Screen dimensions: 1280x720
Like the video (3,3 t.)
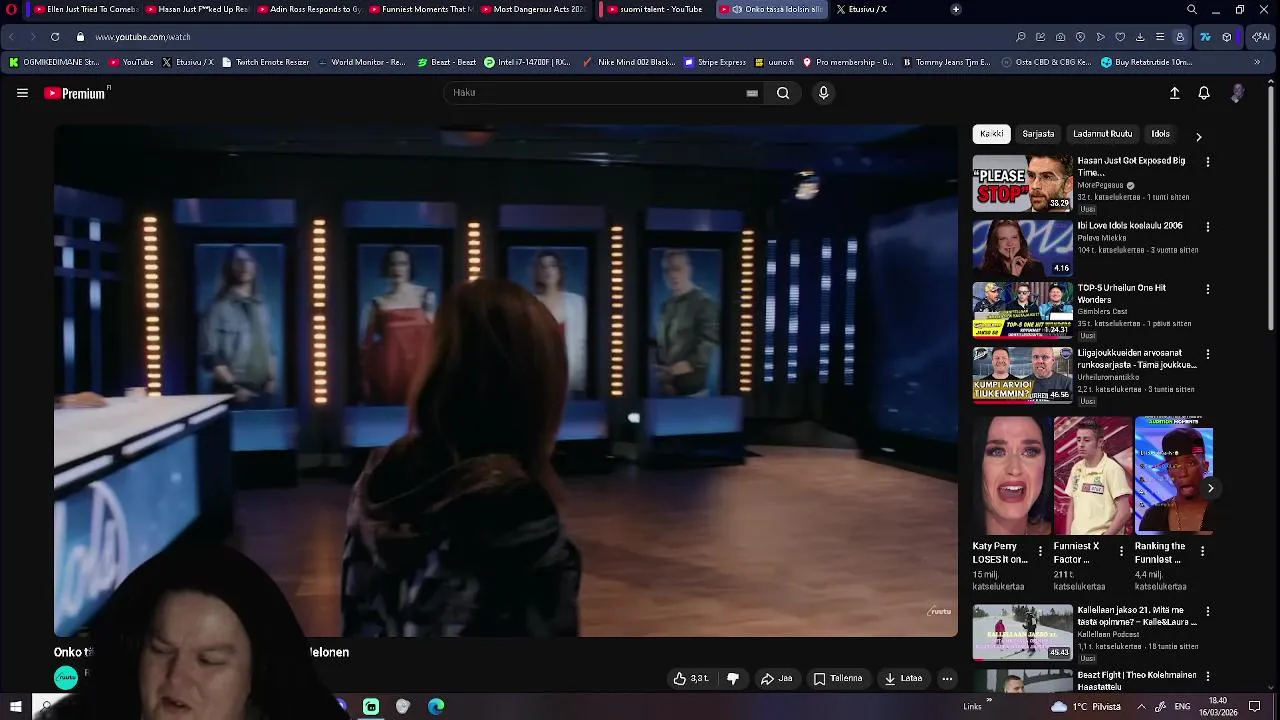(691, 679)
